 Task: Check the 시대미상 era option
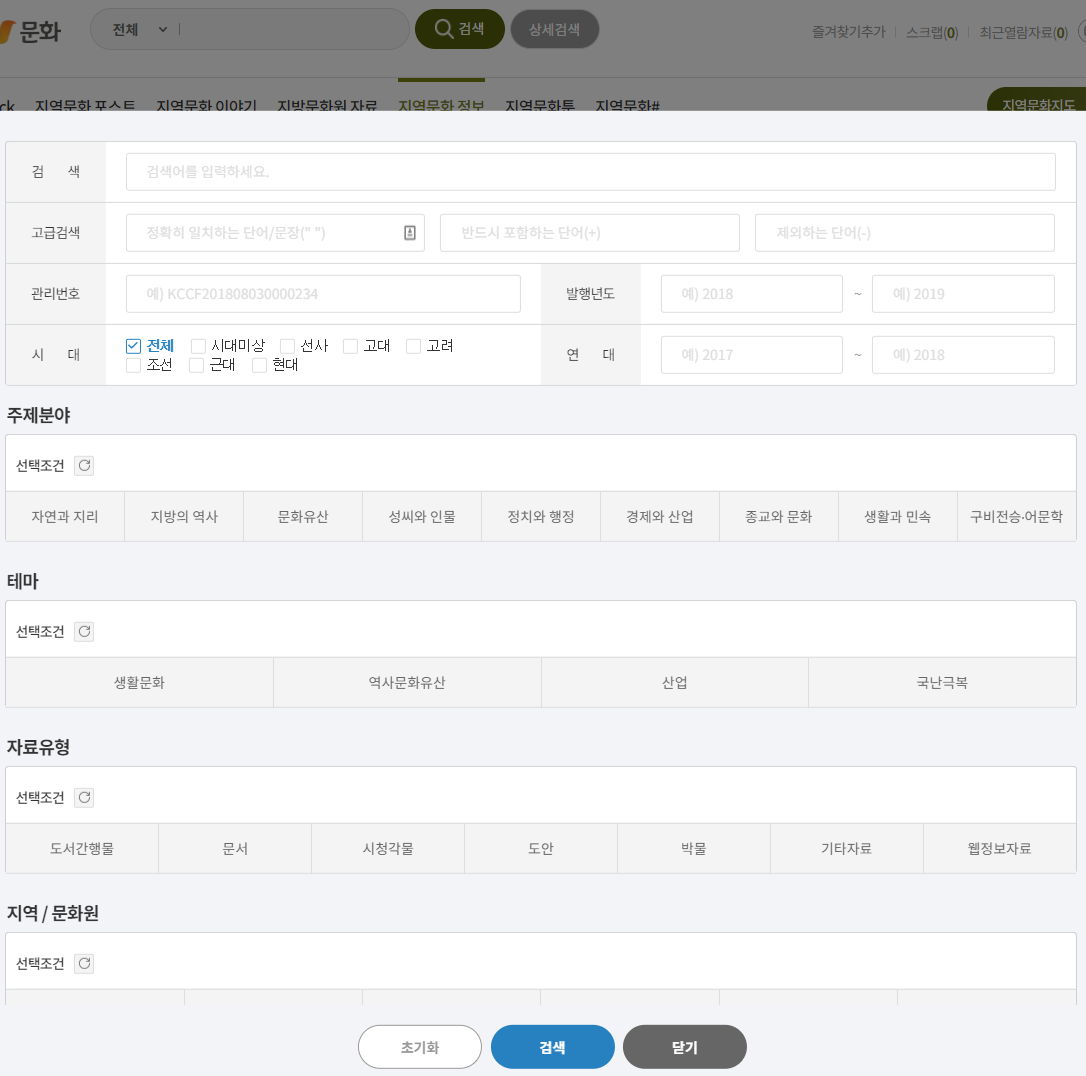(x=198, y=346)
